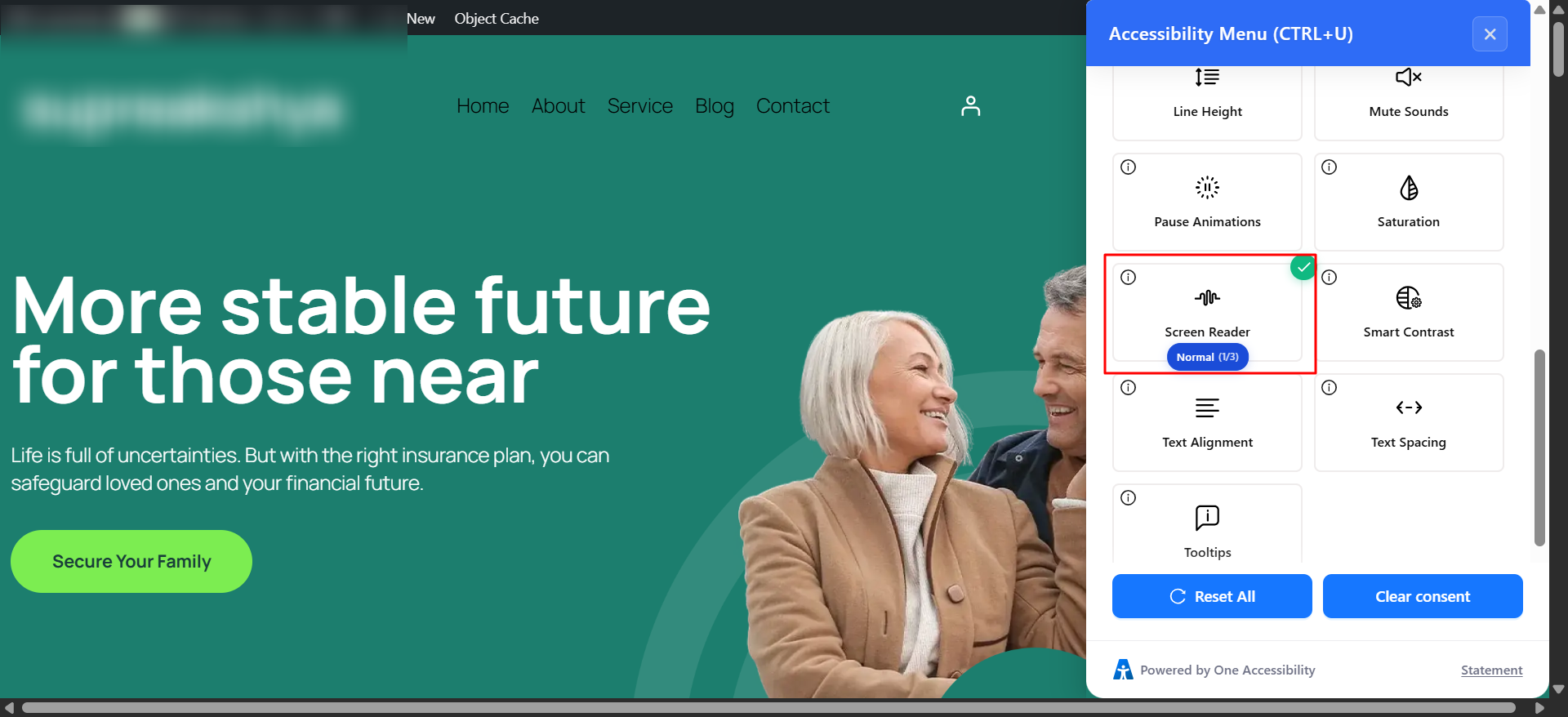Open the Contact page
Image resolution: width=1568 pixels, height=717 pixels.
[x=793, y=106]
